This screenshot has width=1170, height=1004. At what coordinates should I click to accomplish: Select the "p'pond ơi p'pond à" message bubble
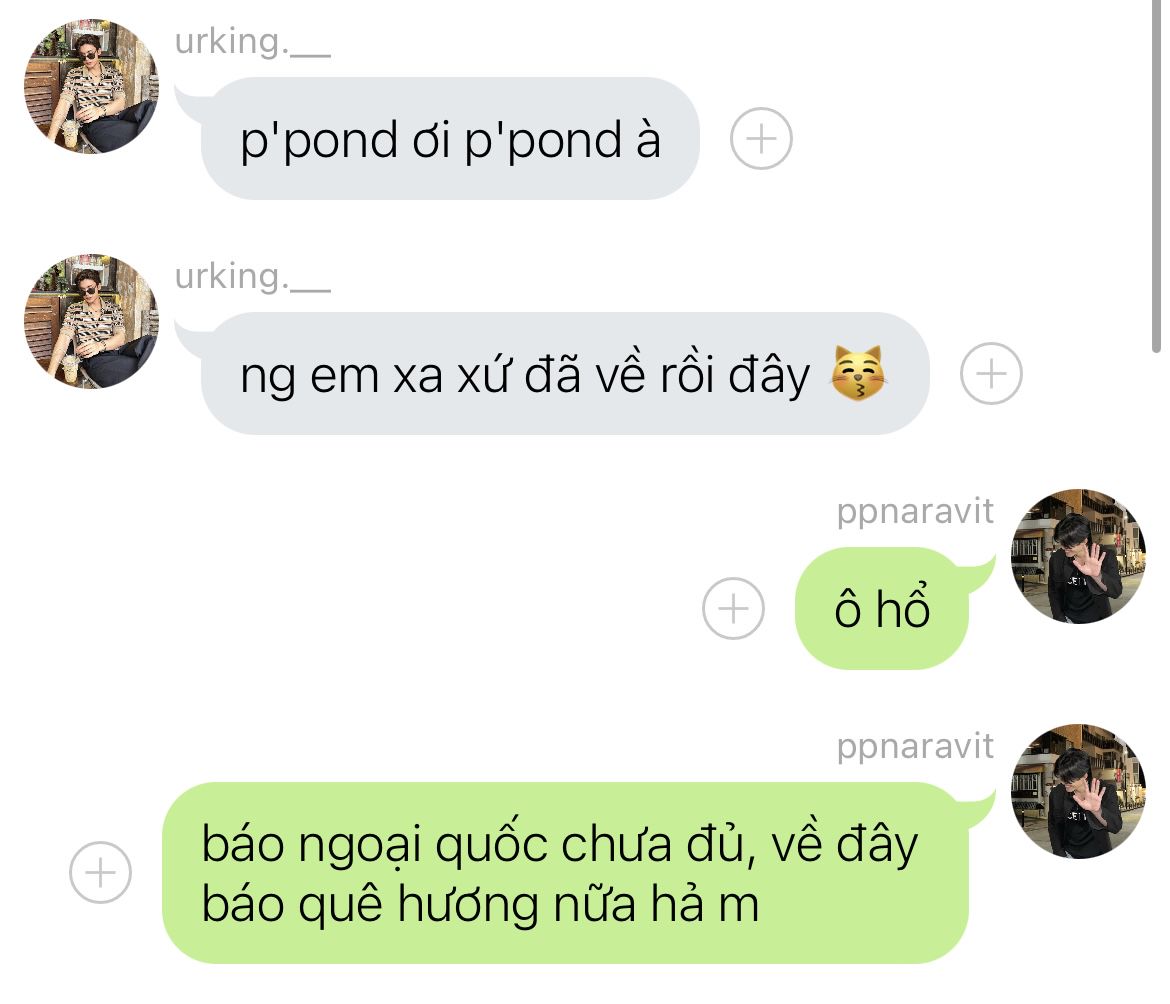click(x=450, y=139)
